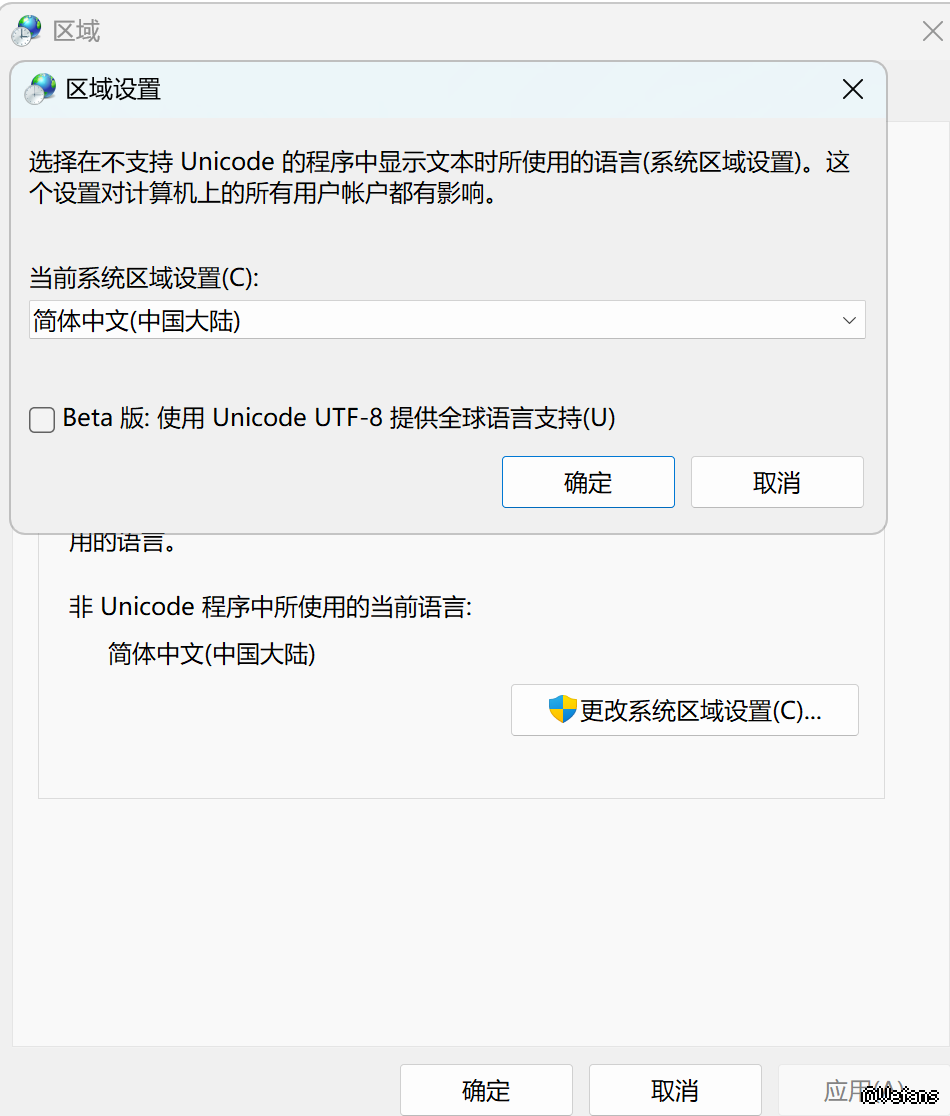The width and height of the screenshot is (950, 1116).
Task: Click the 当前系统区域设置(C): label
Action: click(x=143, y=277)
